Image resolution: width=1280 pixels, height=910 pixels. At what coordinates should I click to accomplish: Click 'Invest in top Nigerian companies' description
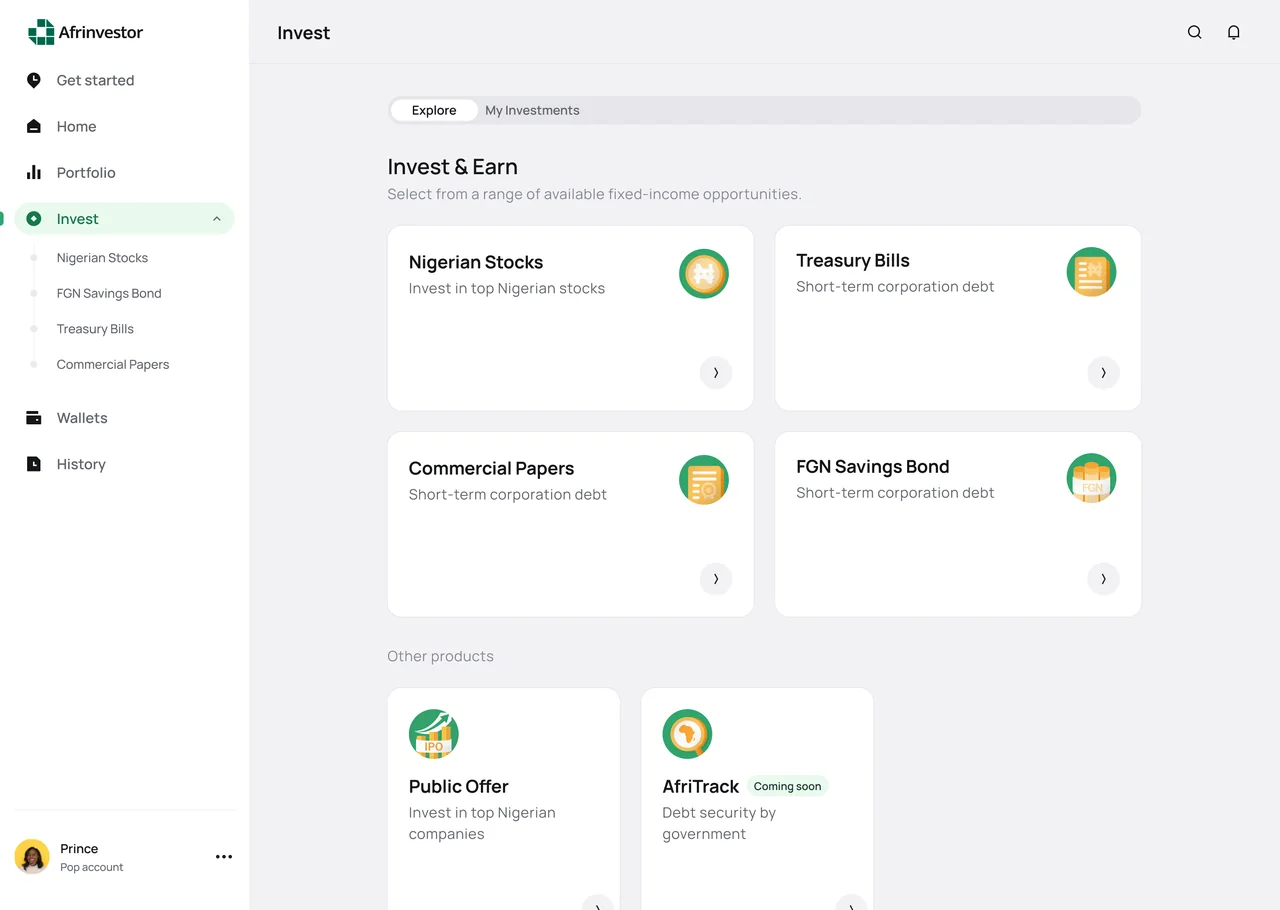pyautogui.click(x=482, y=823)
